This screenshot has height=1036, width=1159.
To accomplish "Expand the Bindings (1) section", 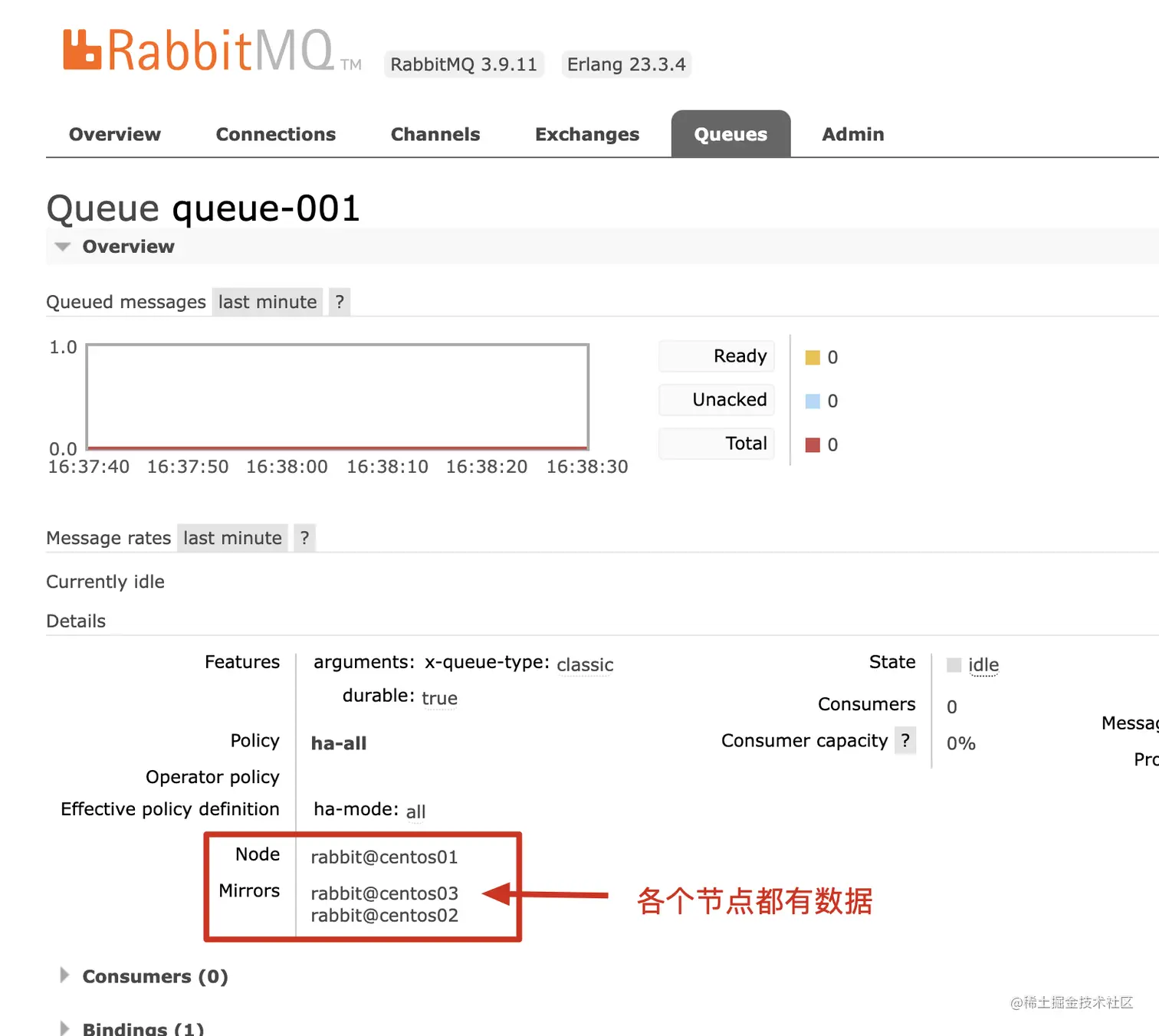I will click(x=132, y=1028).
